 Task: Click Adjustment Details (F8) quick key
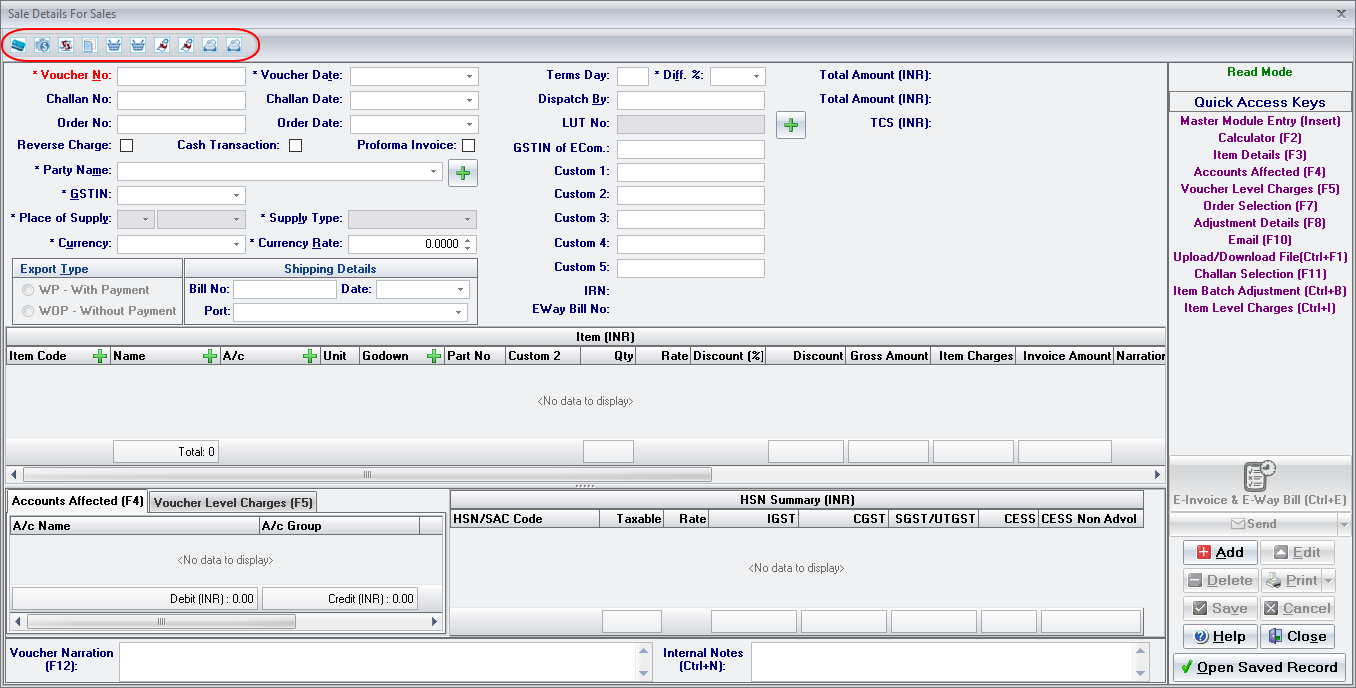[1260, 223]
